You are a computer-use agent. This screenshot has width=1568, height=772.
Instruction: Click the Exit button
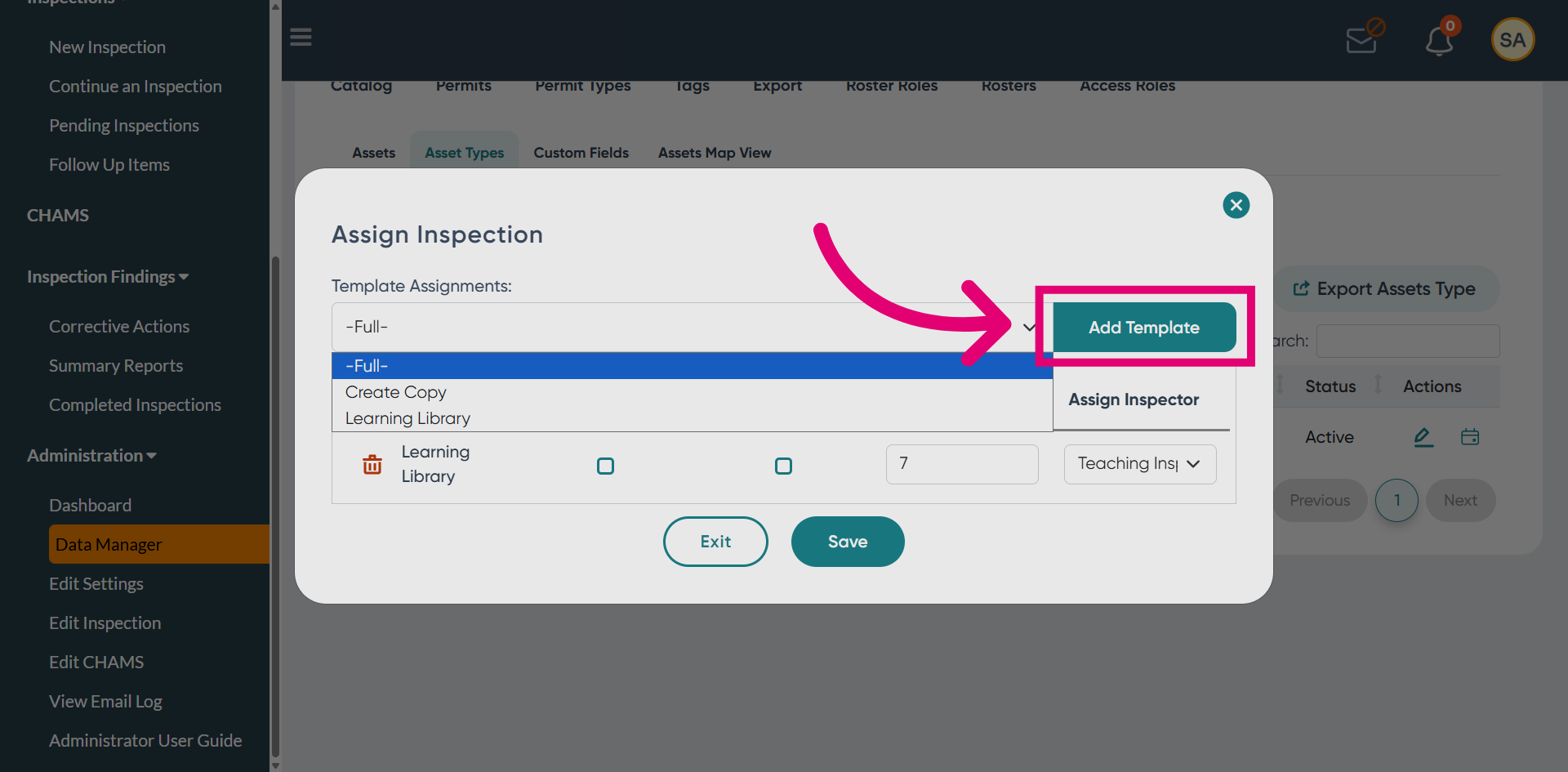pyautogui.click(x=715, y=542)
